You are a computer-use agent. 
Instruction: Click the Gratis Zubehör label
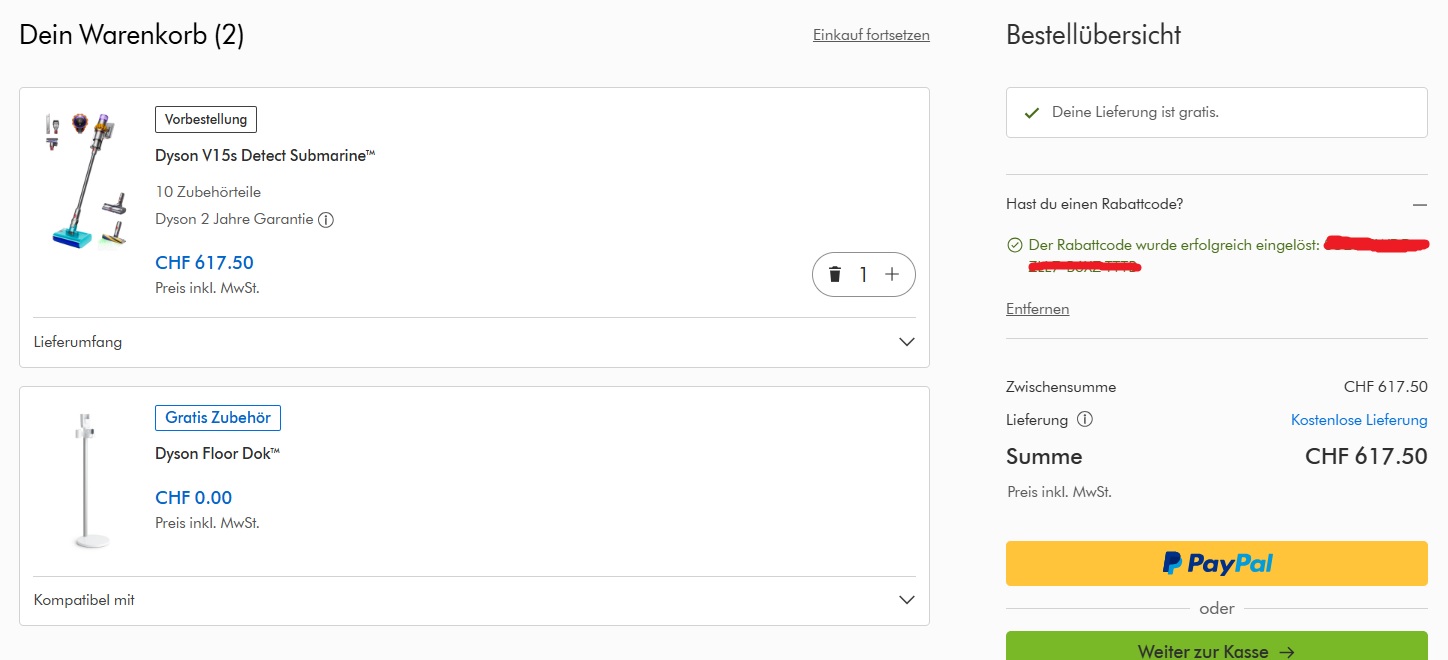click(x=218, y=417)
